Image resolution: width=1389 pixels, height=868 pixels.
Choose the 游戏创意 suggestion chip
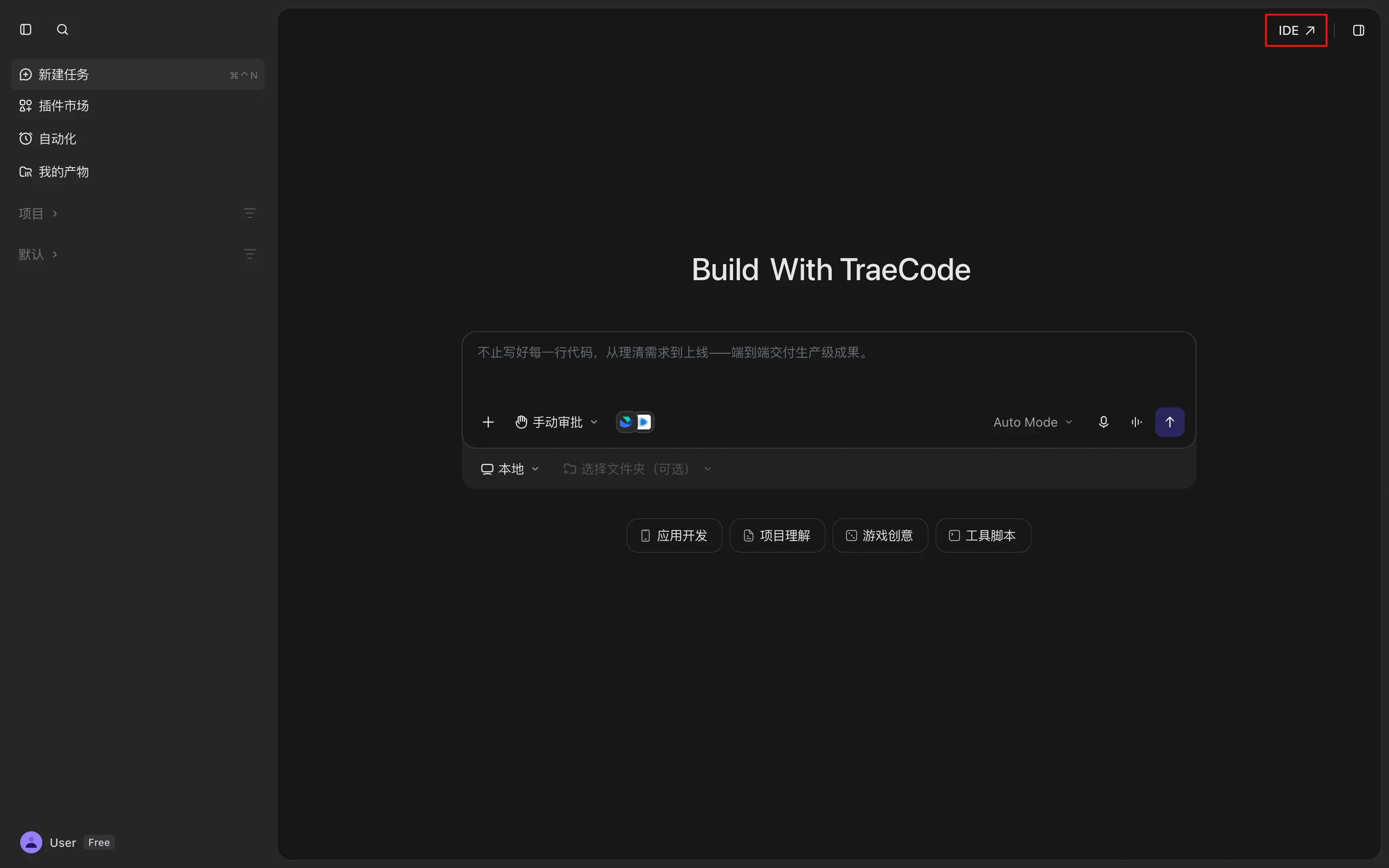880,536
